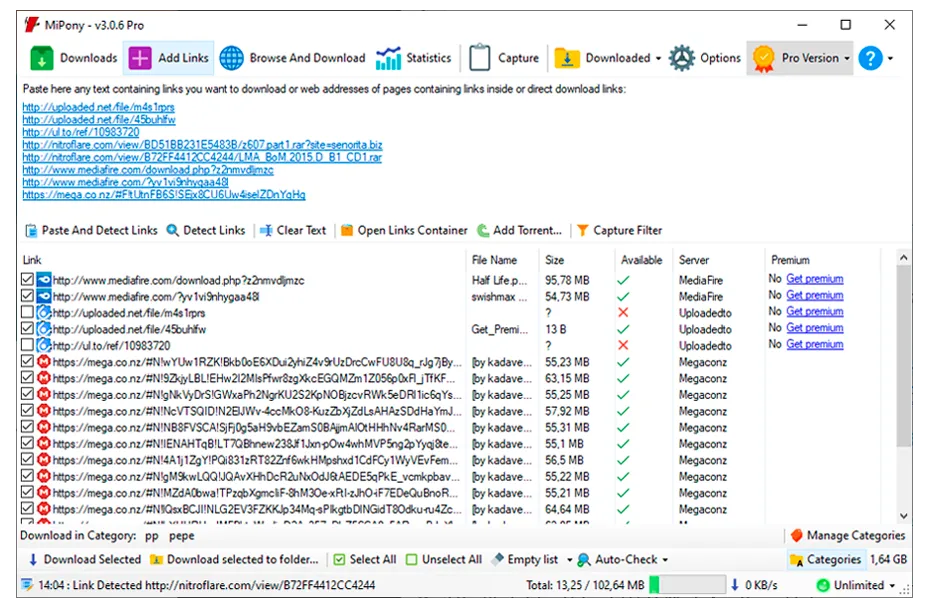Click the link list scroll down arrow
The image size is (932, 611).
903,516
